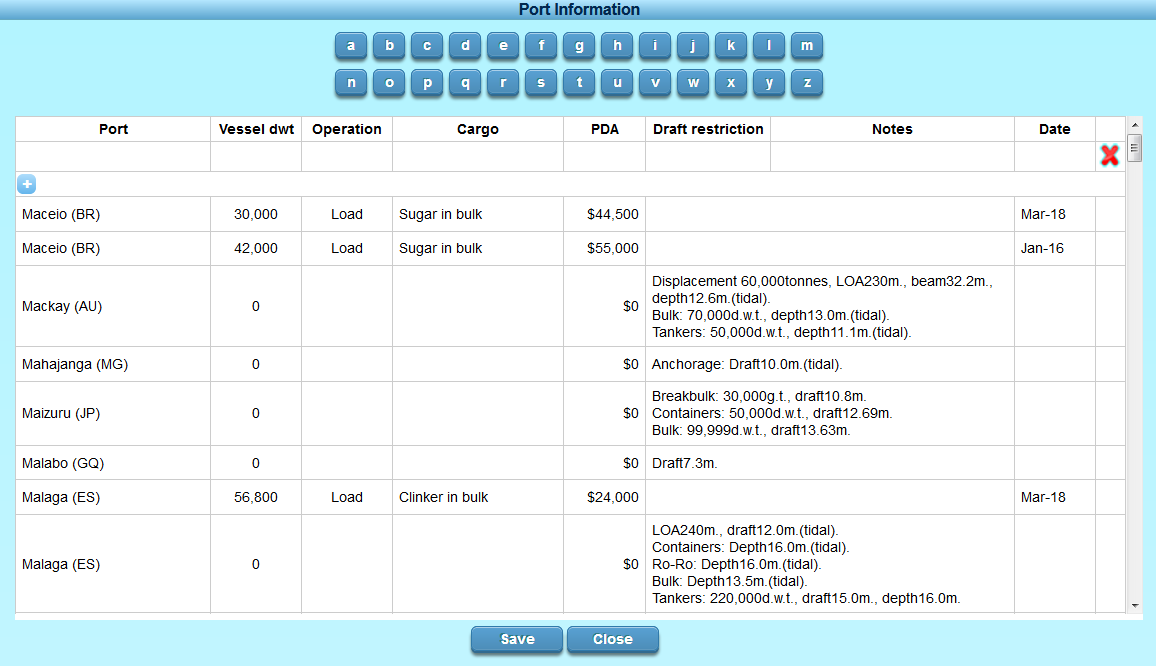The height and width of the screenshot is (666, 1156).
Task: Filter ports by letter x
Action: (x=731, y=83)
